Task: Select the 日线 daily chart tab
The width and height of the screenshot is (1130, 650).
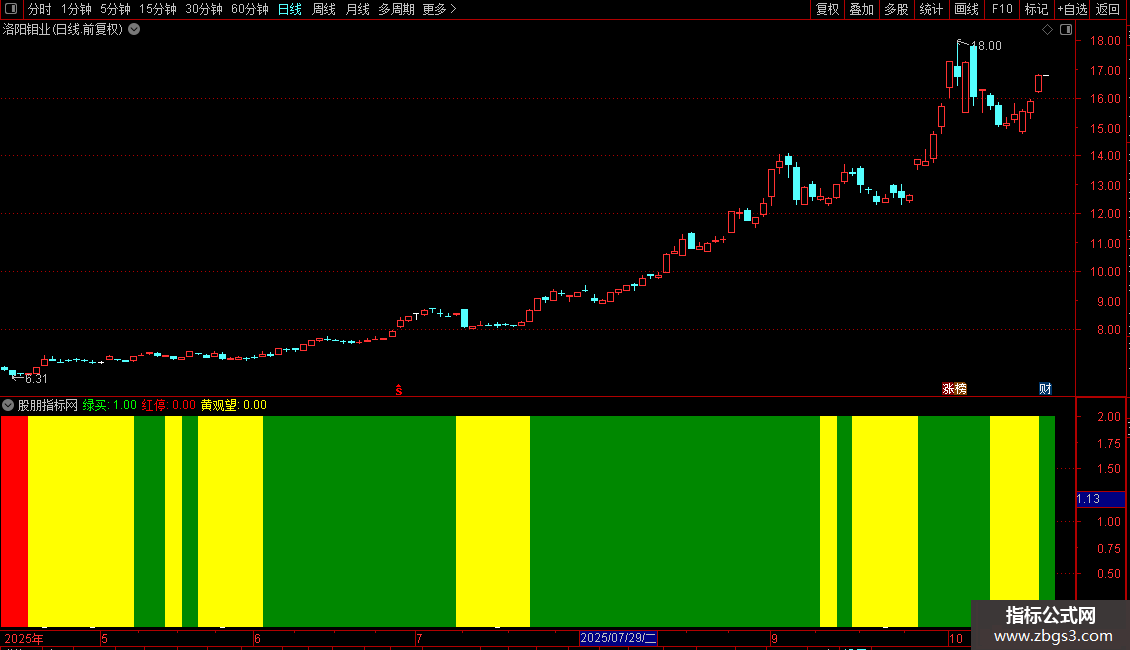Action: point(290,9)
